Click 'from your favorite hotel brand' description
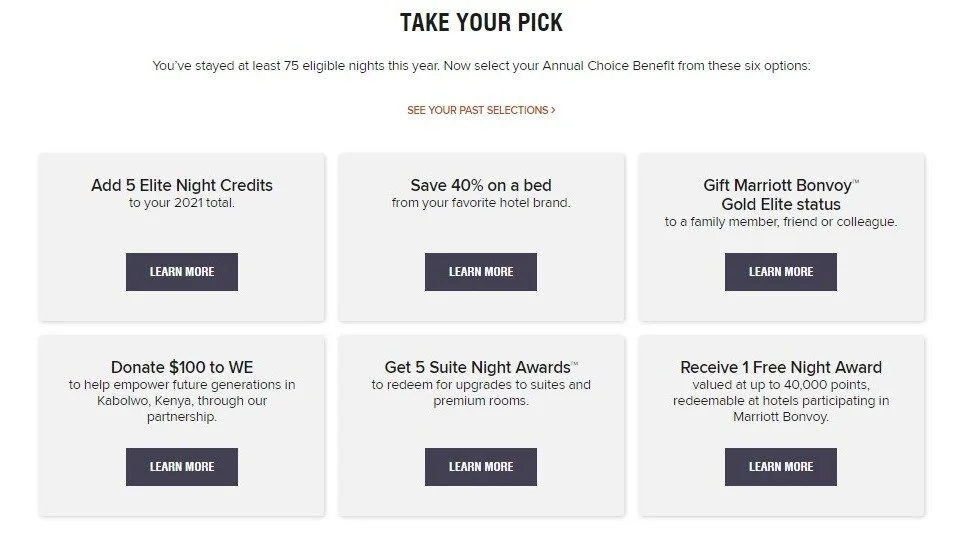The image size is (960, 553). 480,203
